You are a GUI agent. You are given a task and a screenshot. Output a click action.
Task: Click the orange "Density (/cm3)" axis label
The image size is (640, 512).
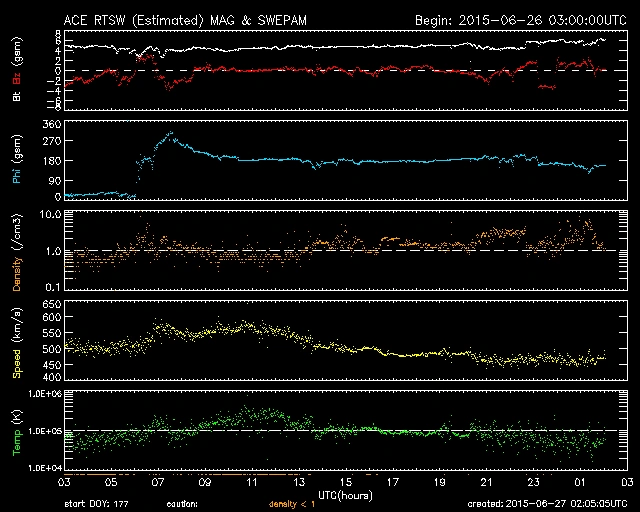(x=17, y=252)
